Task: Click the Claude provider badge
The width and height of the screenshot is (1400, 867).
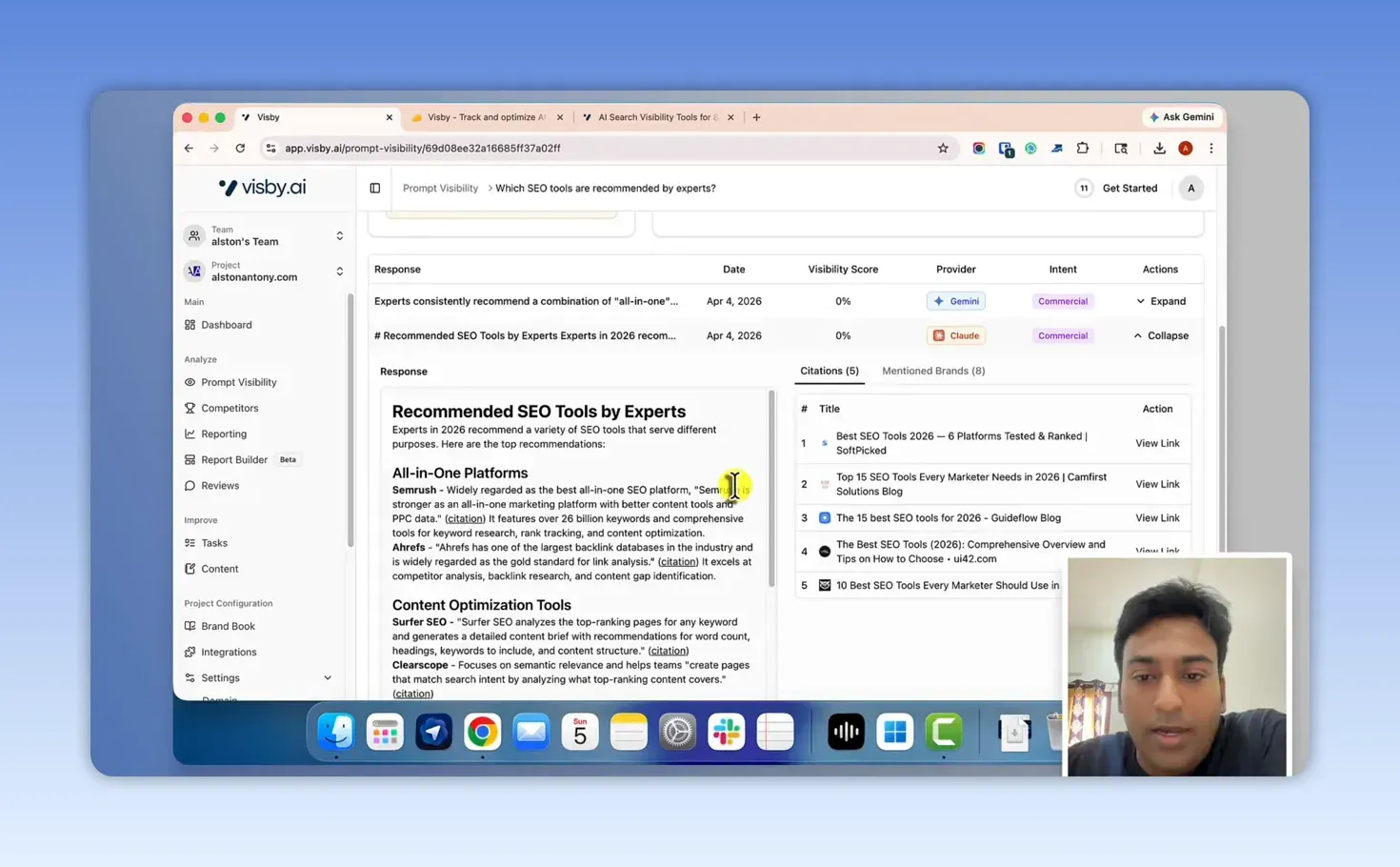Action: click(956, 335)
